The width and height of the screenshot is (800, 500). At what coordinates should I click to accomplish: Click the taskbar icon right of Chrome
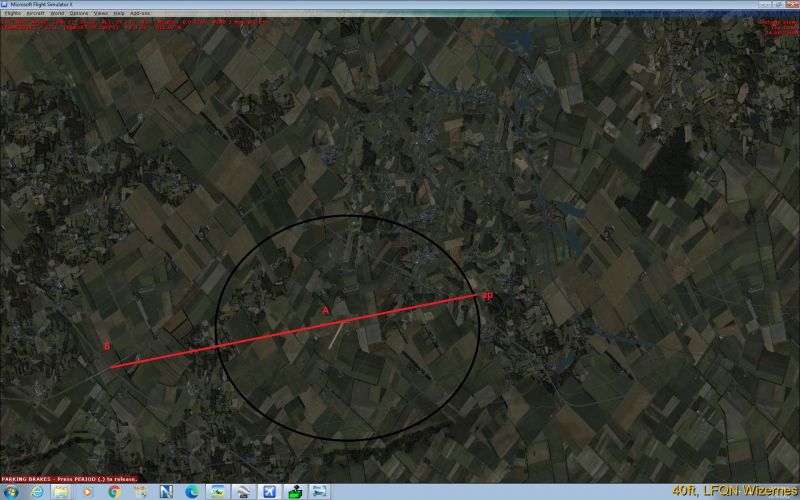140,492
